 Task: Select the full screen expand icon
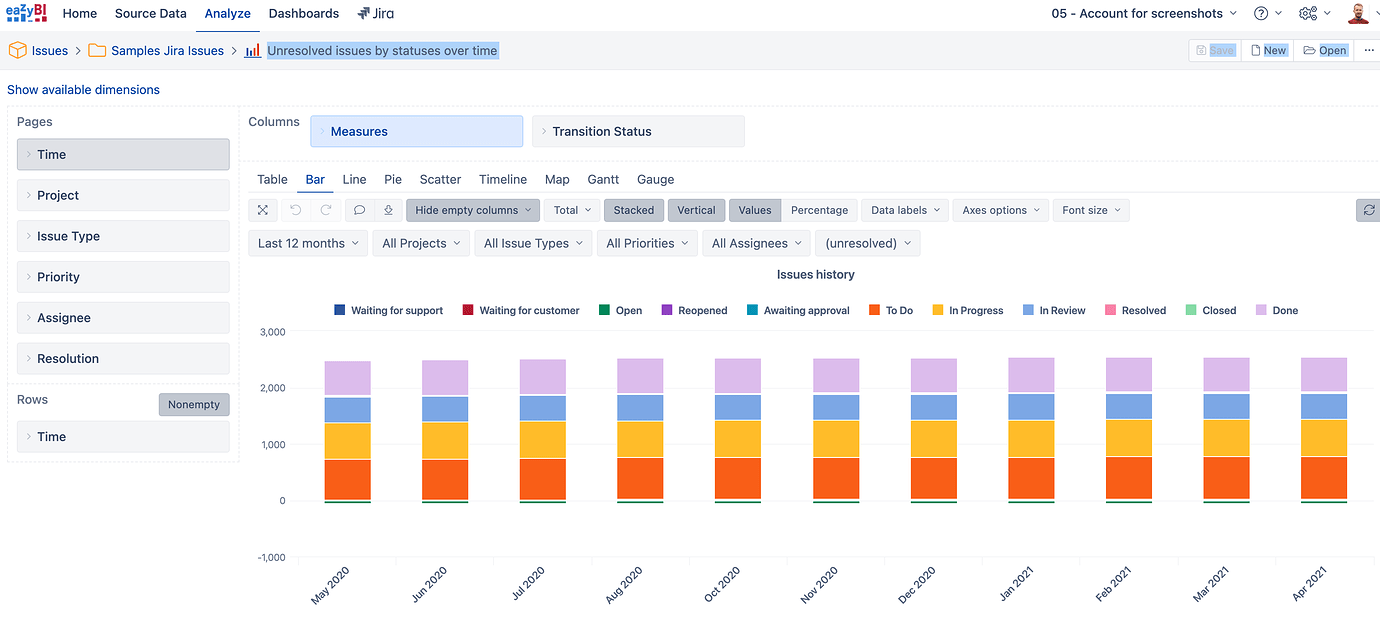(262, 210)
